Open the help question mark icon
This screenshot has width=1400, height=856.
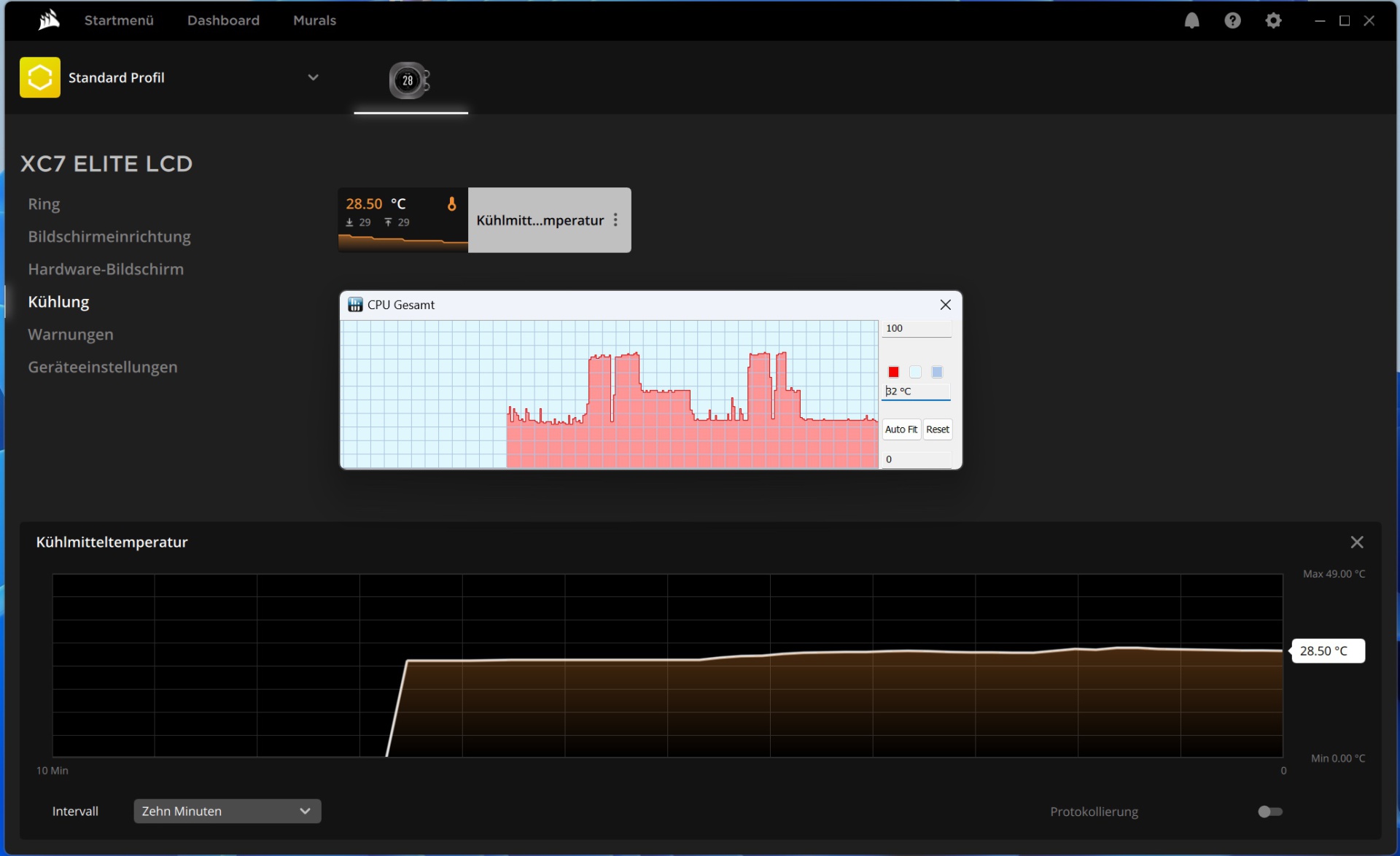coord(1232,20)
